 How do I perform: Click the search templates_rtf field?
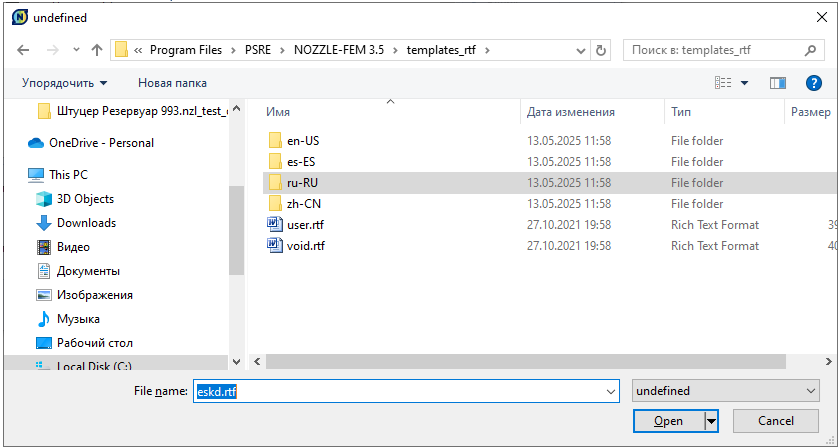(x=724, y=50)
